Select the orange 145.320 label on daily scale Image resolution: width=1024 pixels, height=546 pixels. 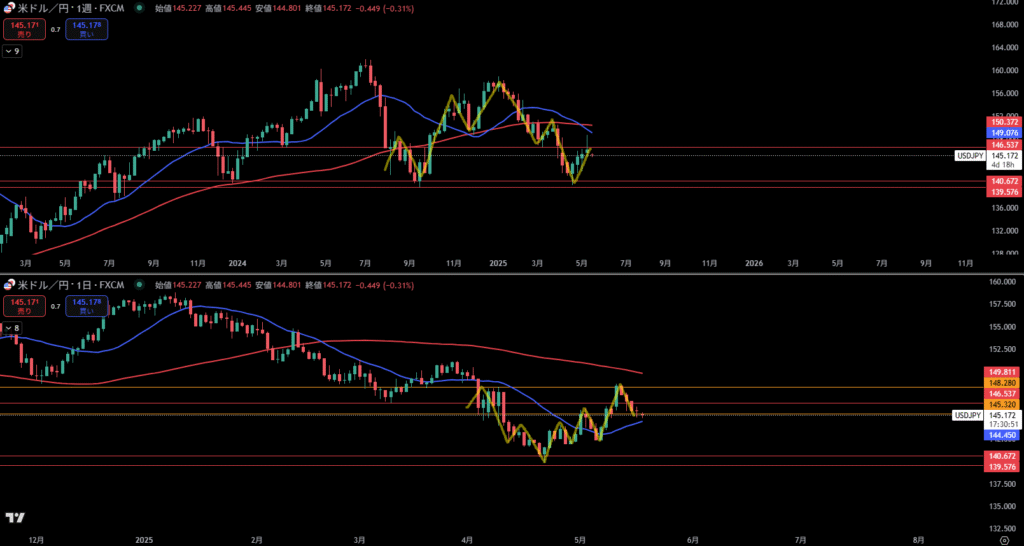coord(1000,404)
